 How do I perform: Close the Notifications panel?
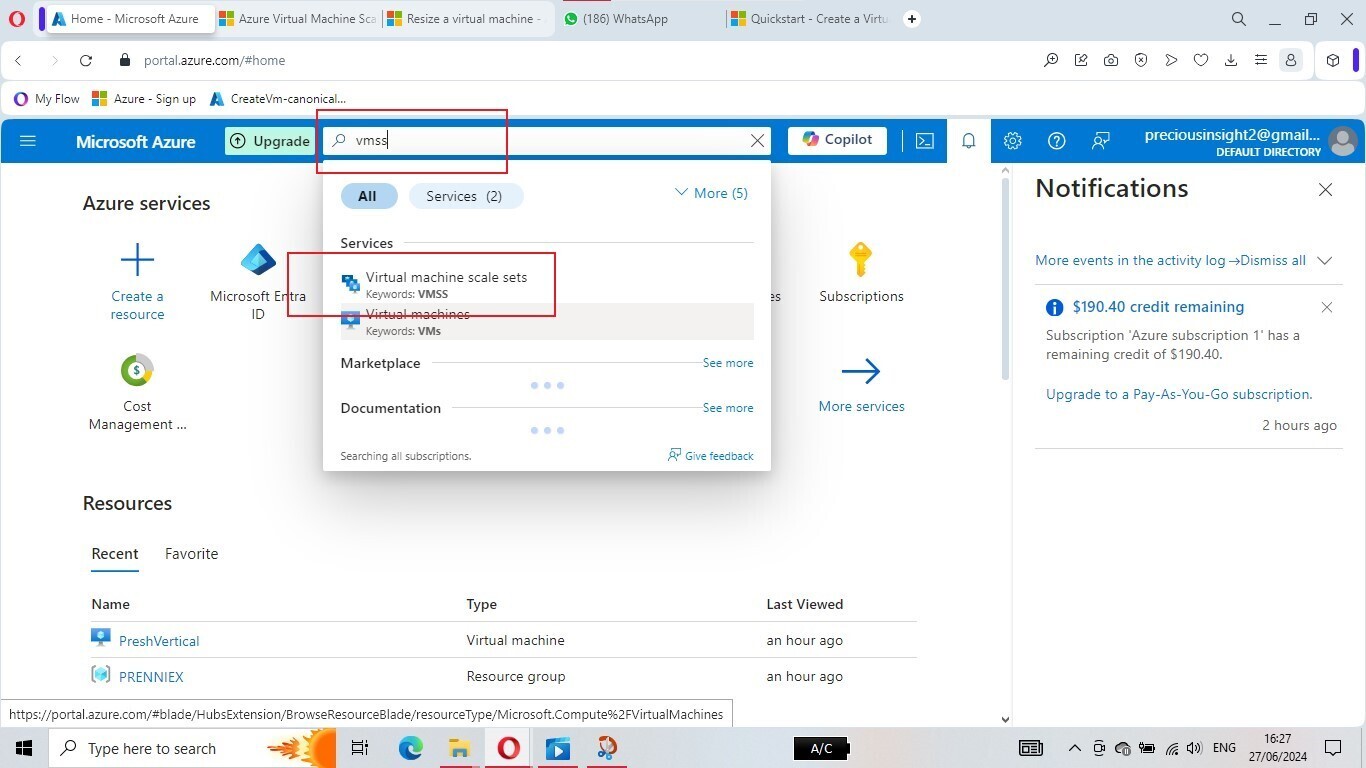tap(1325, 190)
